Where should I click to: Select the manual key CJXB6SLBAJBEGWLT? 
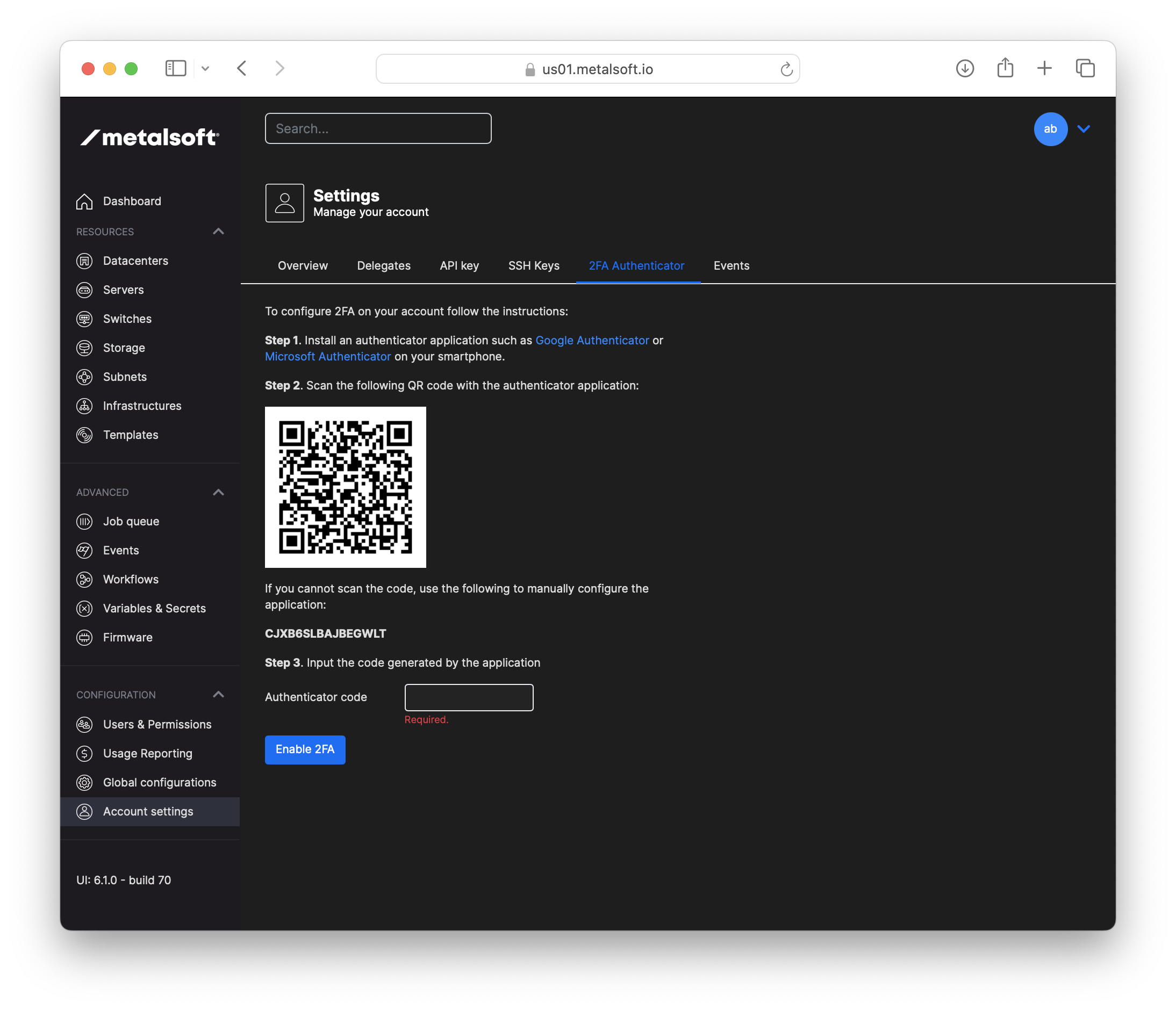(325, 634)
